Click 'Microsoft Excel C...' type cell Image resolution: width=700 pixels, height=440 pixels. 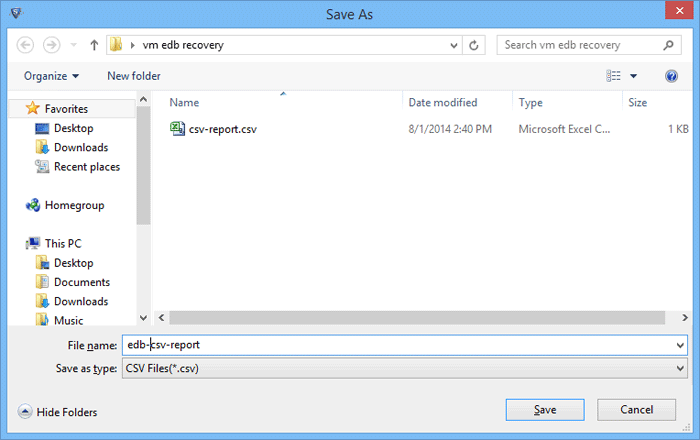click(564, 129)
